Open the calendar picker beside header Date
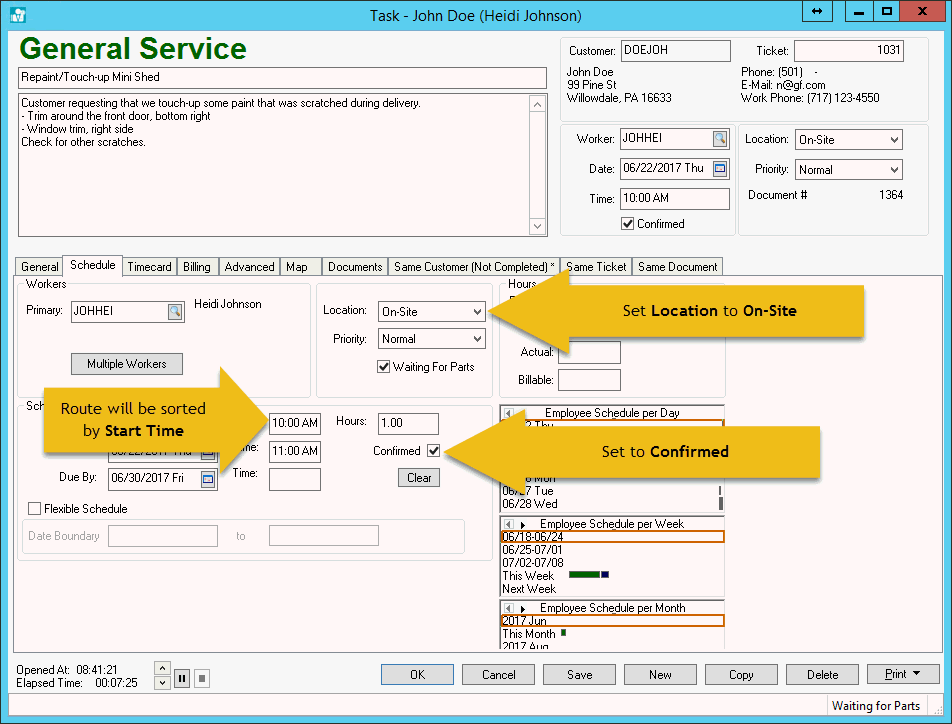This screenshot has height=724, width=952. (720, 169)
